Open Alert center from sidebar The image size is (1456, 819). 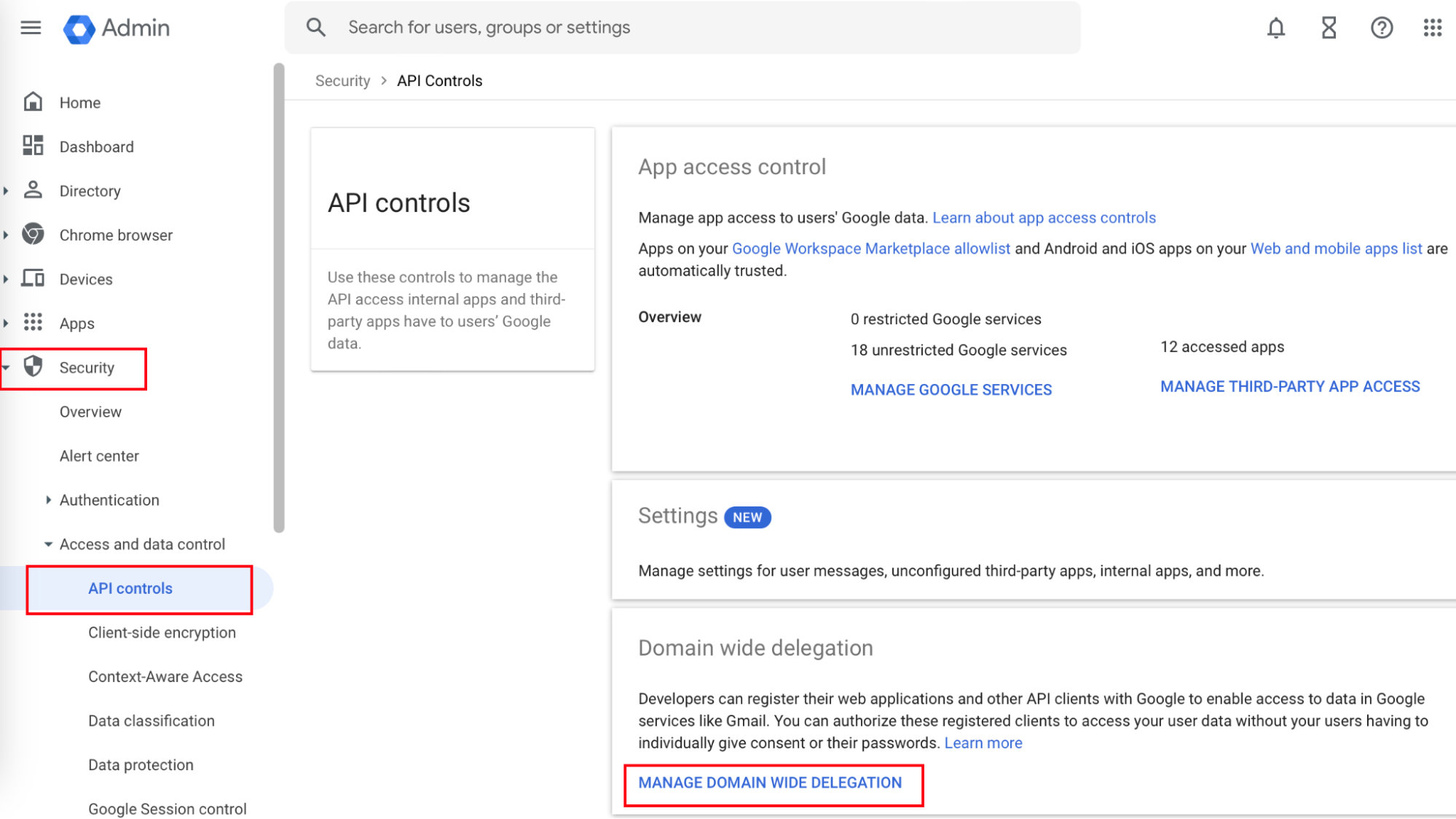[99, 456]
